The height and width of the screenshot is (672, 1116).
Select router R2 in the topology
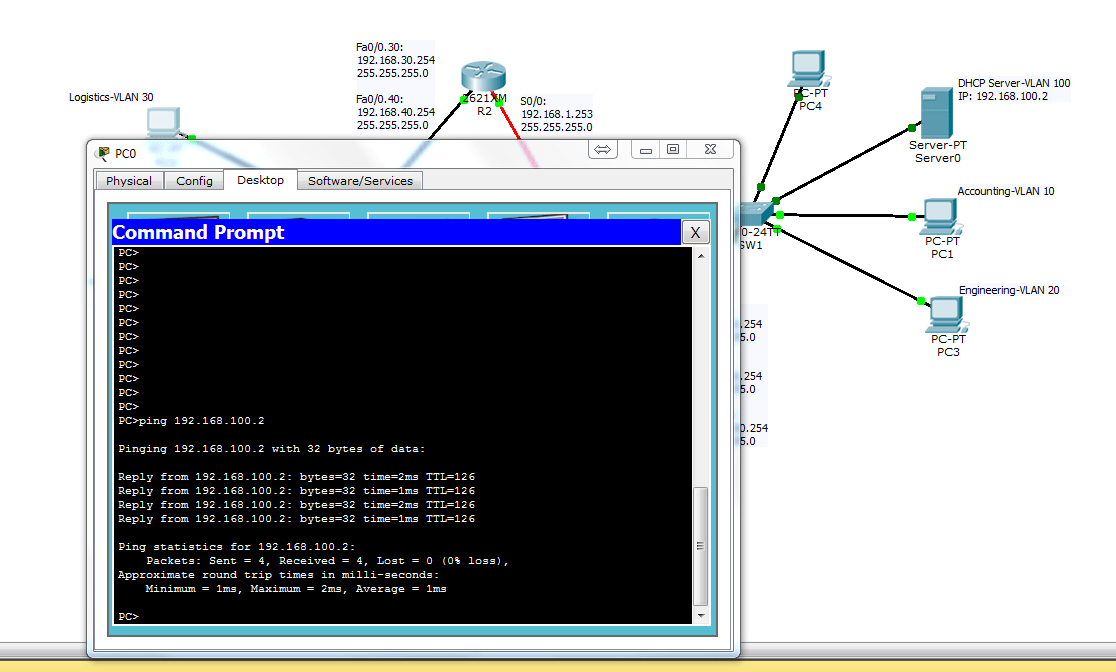(x=483, y=76)
